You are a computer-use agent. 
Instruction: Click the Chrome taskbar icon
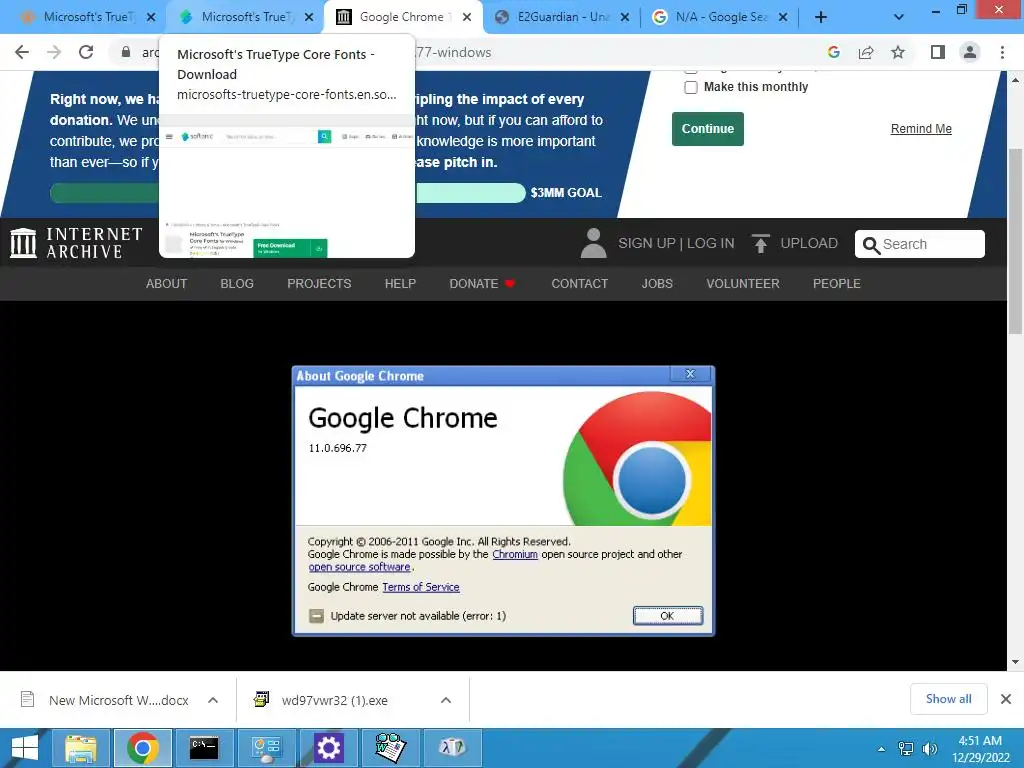pyautogui.click(x=142, y=748)
